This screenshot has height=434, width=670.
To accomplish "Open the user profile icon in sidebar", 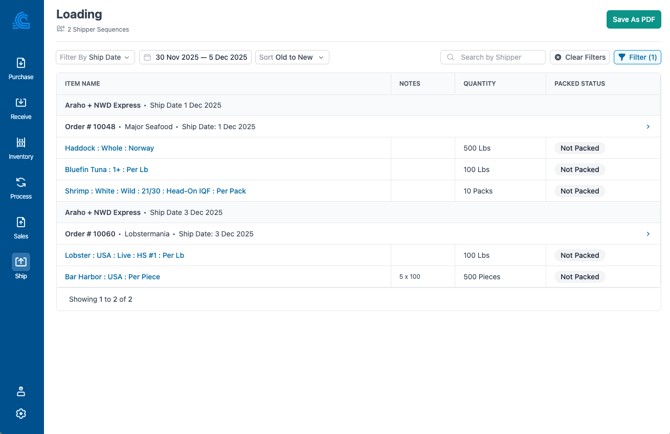I will pyautogui.click(x=21, y=391).
